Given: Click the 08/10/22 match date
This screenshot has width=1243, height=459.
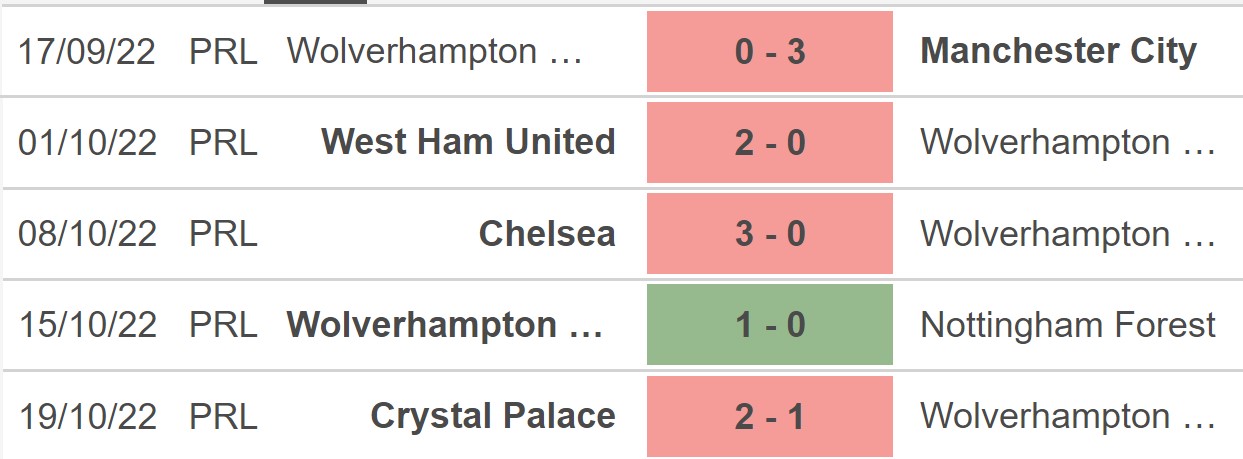Looking at the screenshot, I should point(87,234).
